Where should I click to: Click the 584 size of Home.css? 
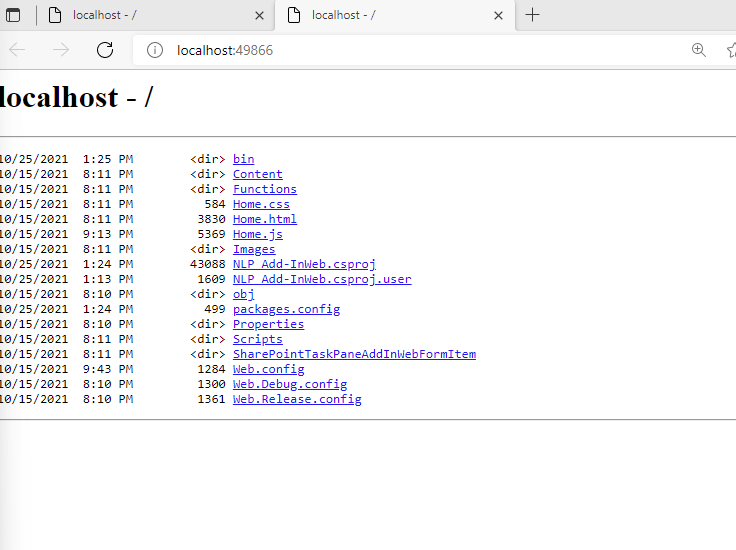215,204
